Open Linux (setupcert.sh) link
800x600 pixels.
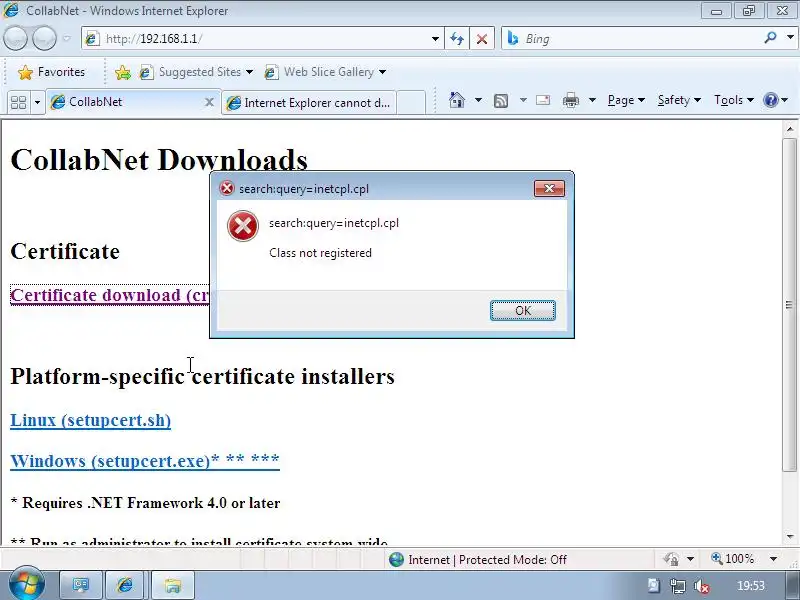(x=90, y=420)
